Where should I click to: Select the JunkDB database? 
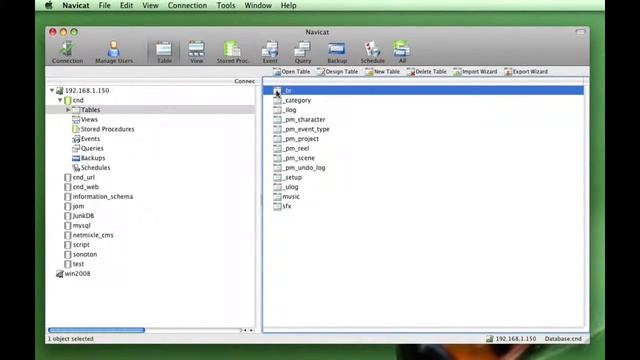click(79, 216)
